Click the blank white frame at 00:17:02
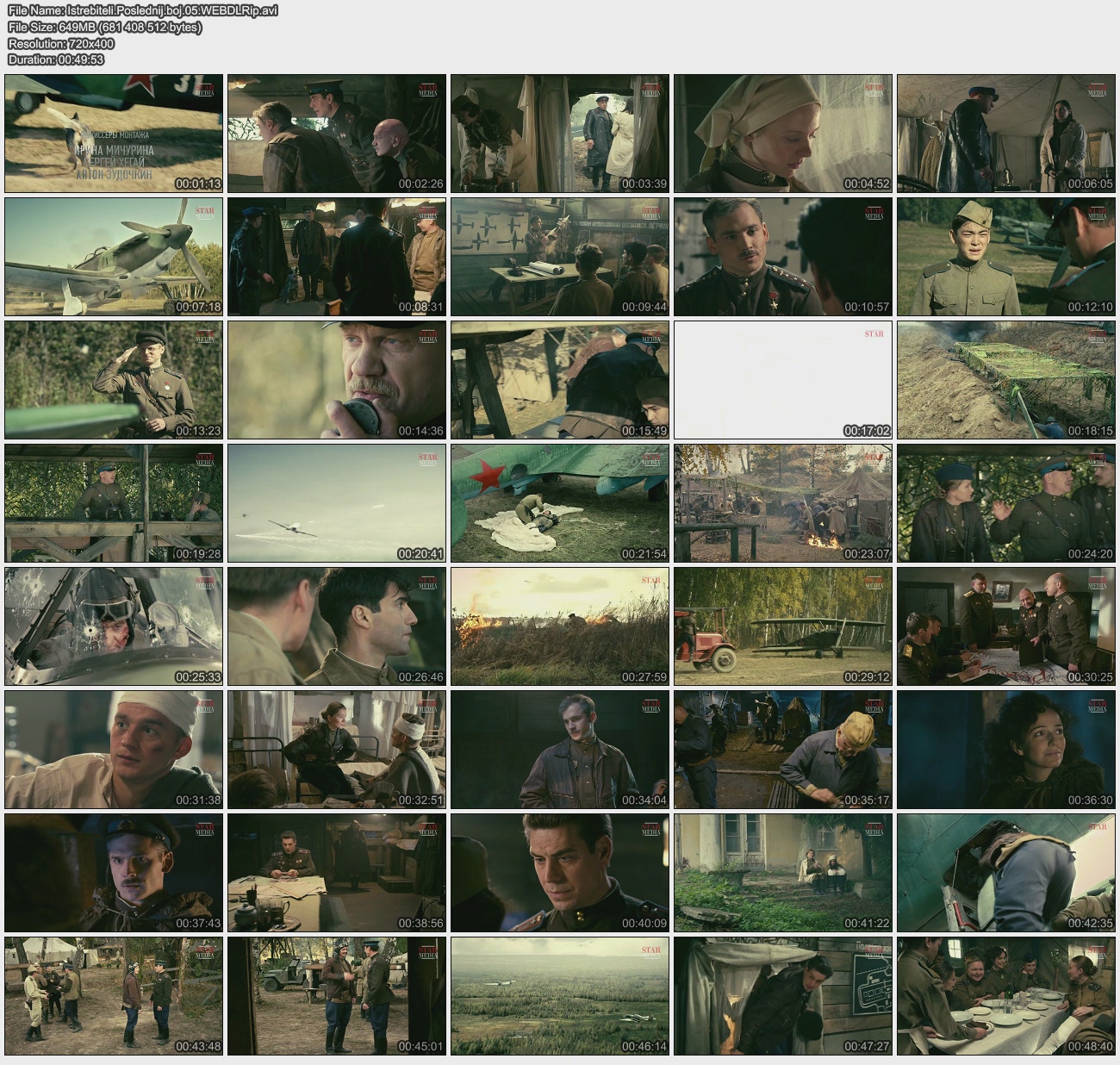1120x1065 pixels. click(782, 380)
